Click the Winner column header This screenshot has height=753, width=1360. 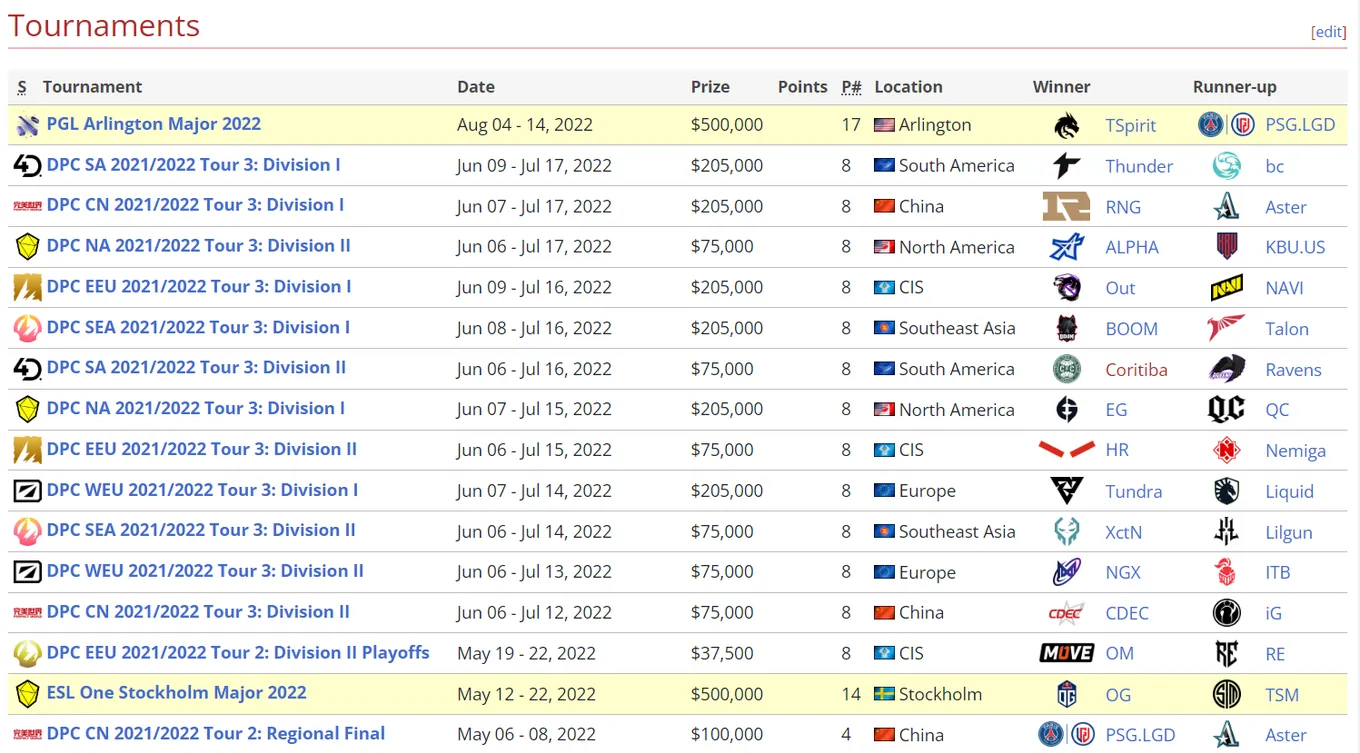[1062, 87]
